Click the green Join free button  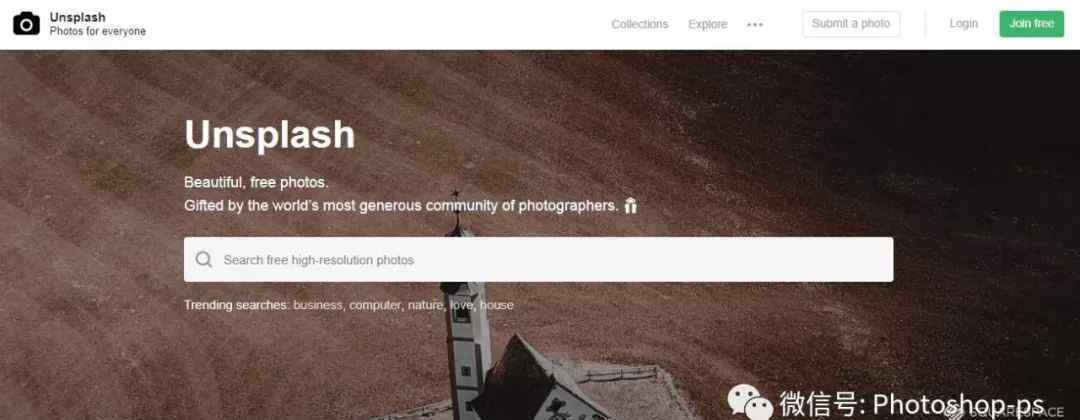pyautogui.click(x=1031, y=23)
